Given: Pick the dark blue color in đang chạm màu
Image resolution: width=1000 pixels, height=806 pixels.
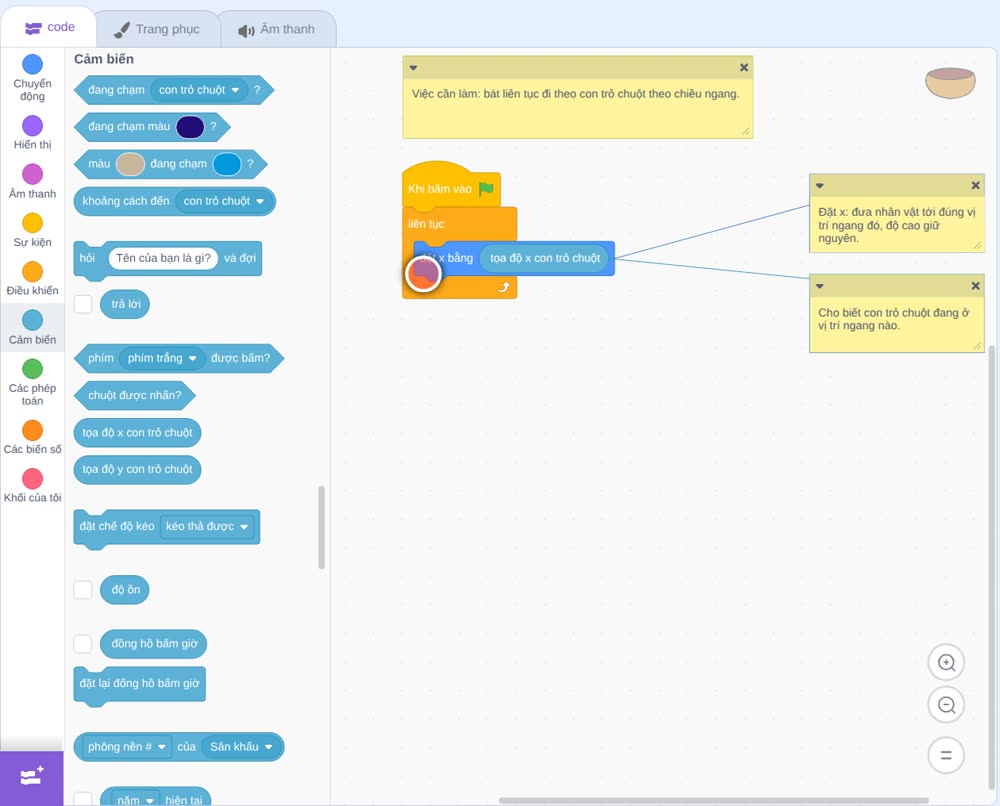Looking at the screenshot, I should click(x=190, y=127).
